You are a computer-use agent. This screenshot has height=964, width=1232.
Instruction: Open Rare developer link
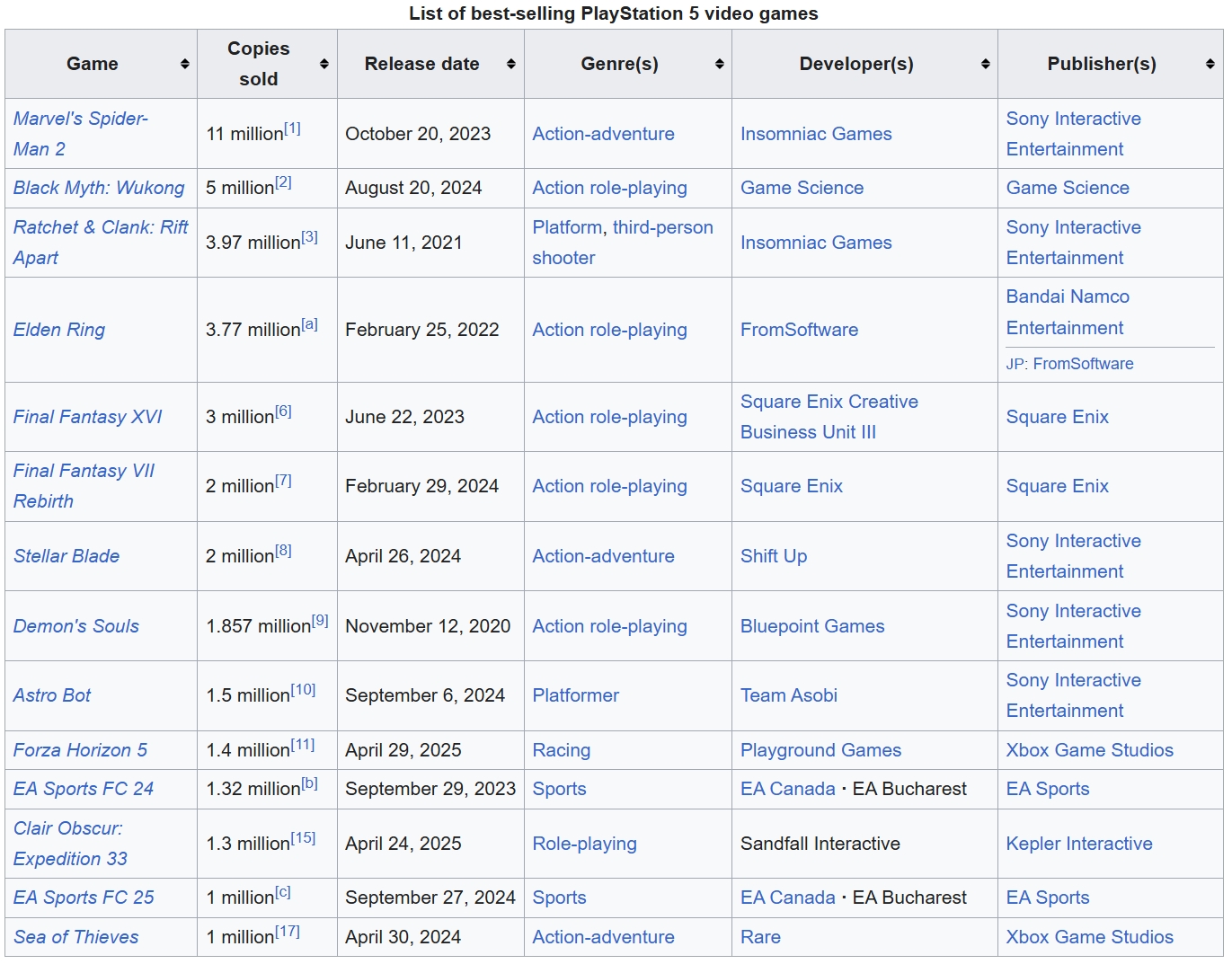(761, 937)
